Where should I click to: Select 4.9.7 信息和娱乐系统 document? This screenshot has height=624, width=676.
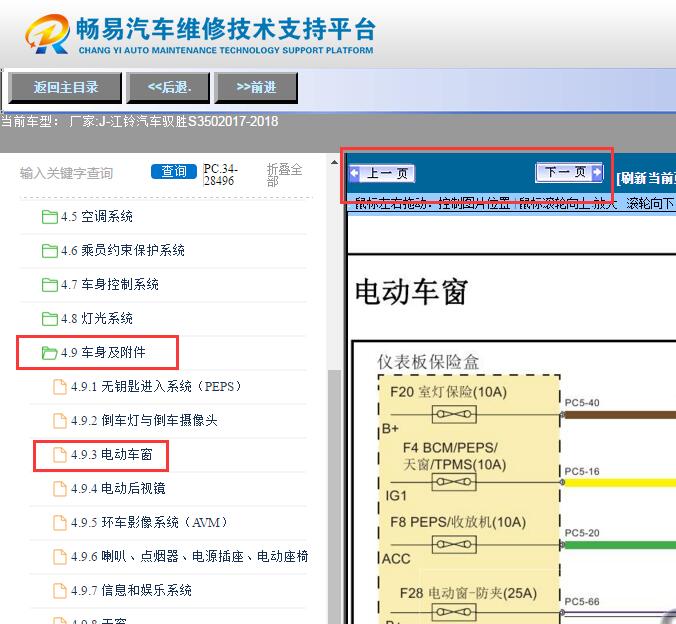131,590
